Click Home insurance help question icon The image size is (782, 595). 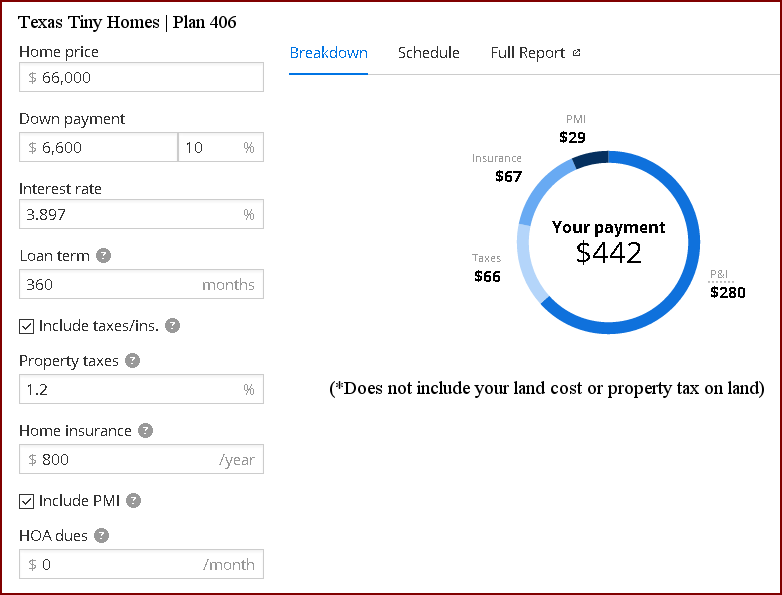click(146, 431)
